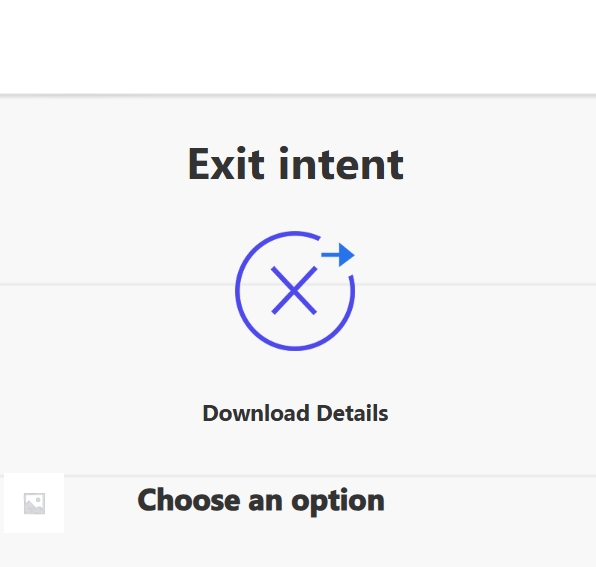Click the blank white header bar at top
Screen dimensions: 596x567
click(x=298, y=46)
